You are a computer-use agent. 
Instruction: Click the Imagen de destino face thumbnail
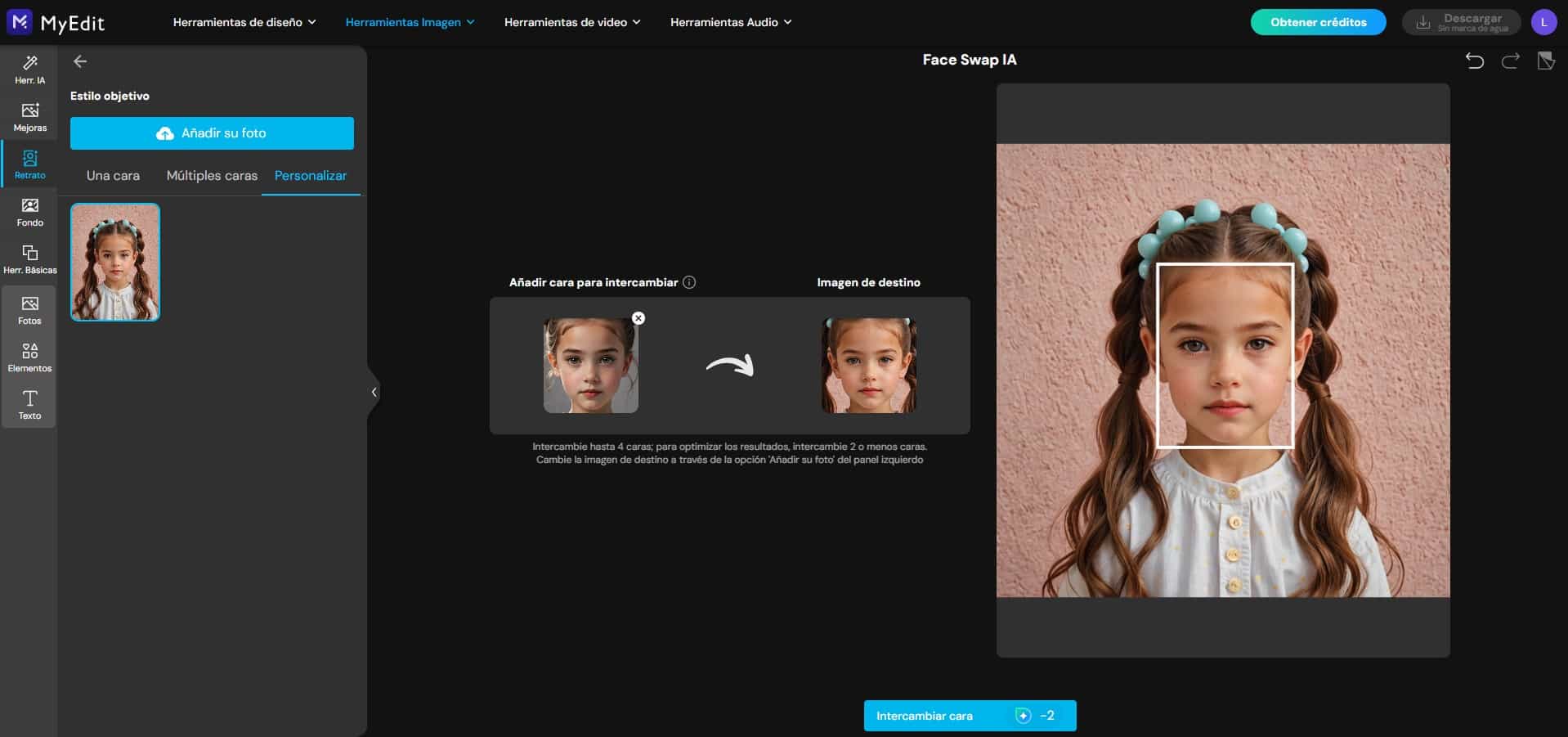pyautogui.click(x=869, y=366)
